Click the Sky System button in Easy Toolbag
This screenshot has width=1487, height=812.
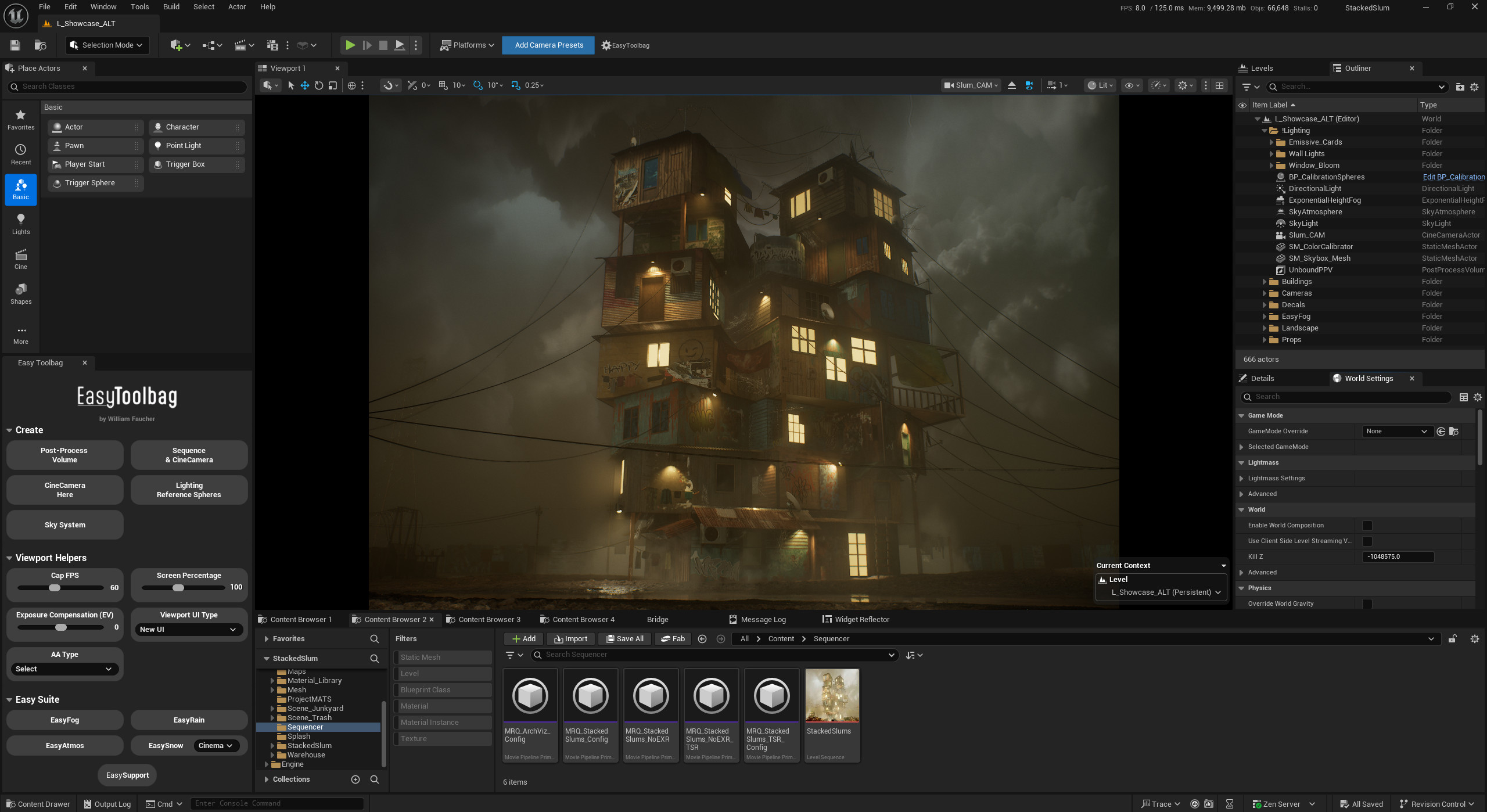tap(64, 524)
